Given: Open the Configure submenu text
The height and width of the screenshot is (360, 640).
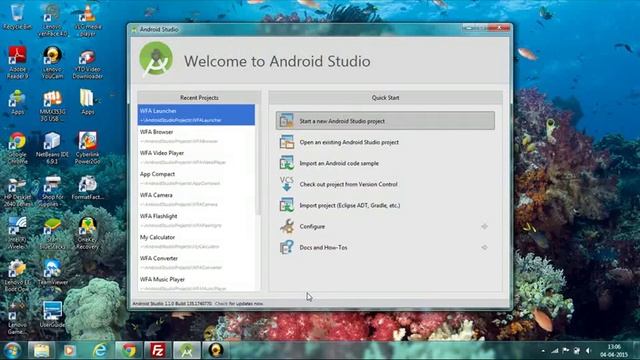Looking at the screenshot, I should click(x=312, y=227).
